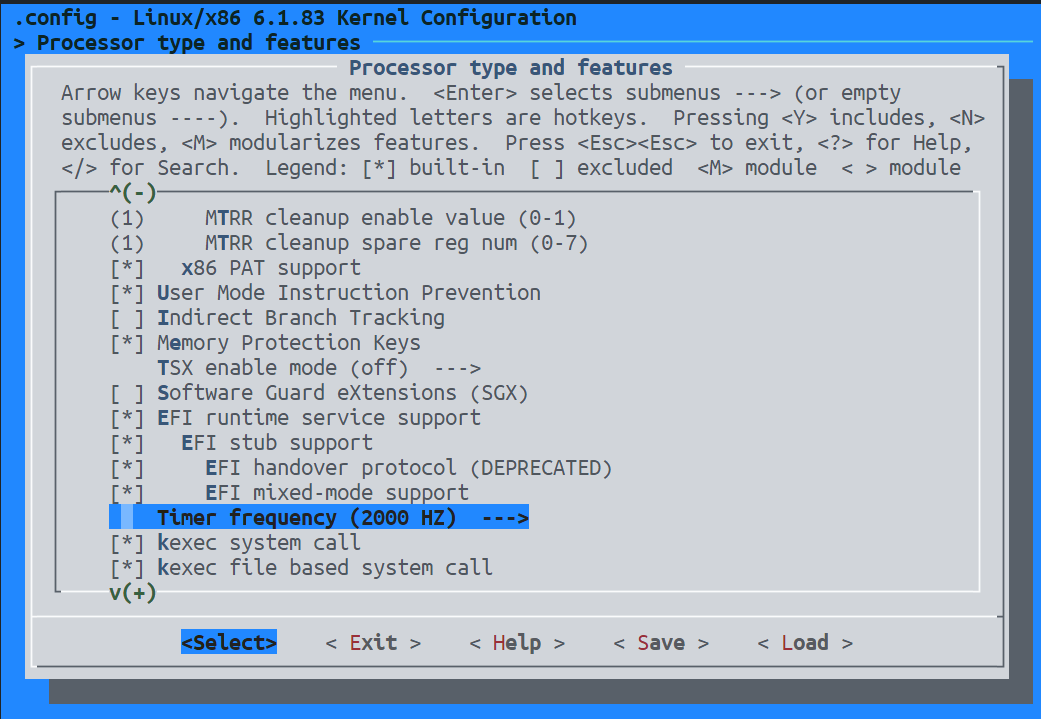Toggle EFI handover protocol (DEPRECATED)
This screenshot has height=719, width=1041.
coord(127,468)
